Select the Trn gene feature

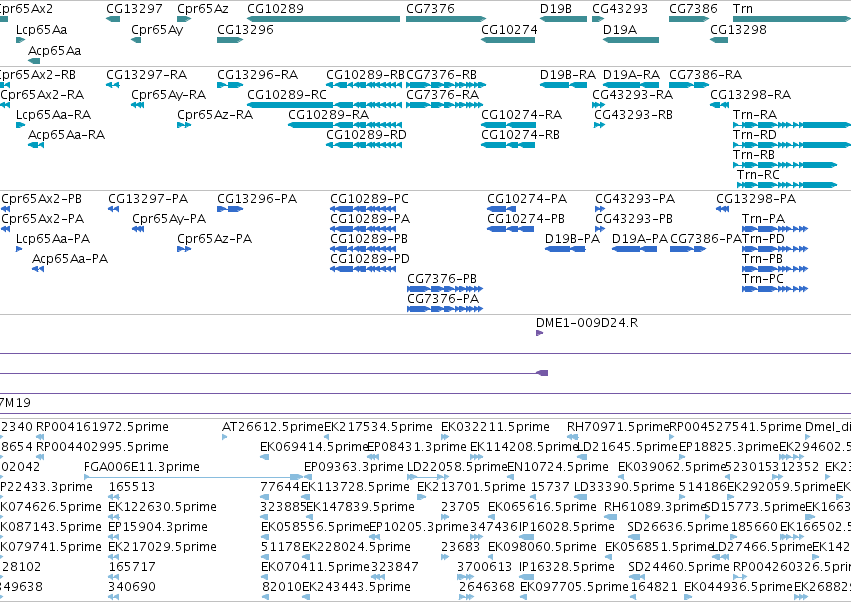(x=792, y=19)
